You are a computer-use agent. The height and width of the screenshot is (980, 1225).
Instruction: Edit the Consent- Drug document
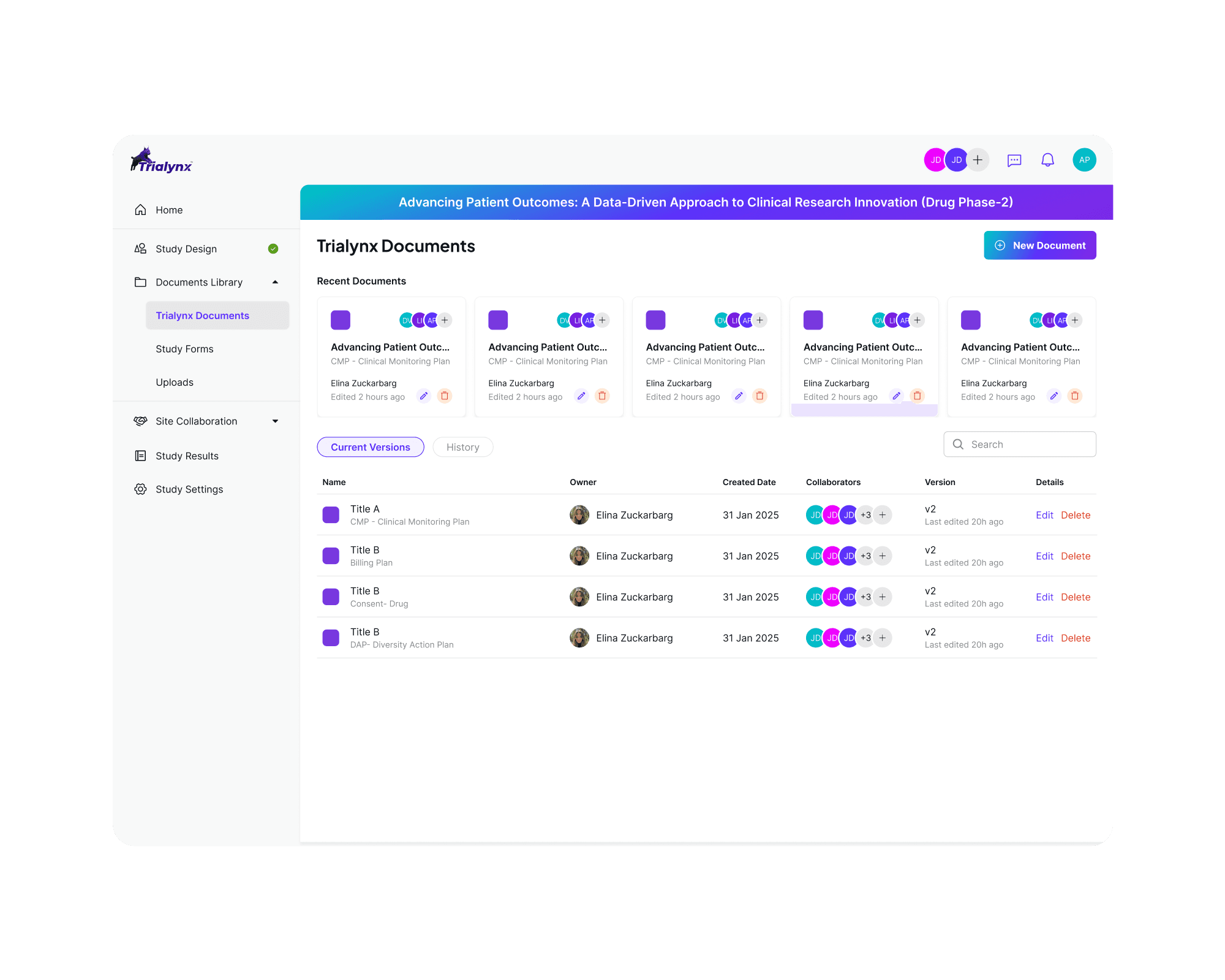click(1044, 597)
